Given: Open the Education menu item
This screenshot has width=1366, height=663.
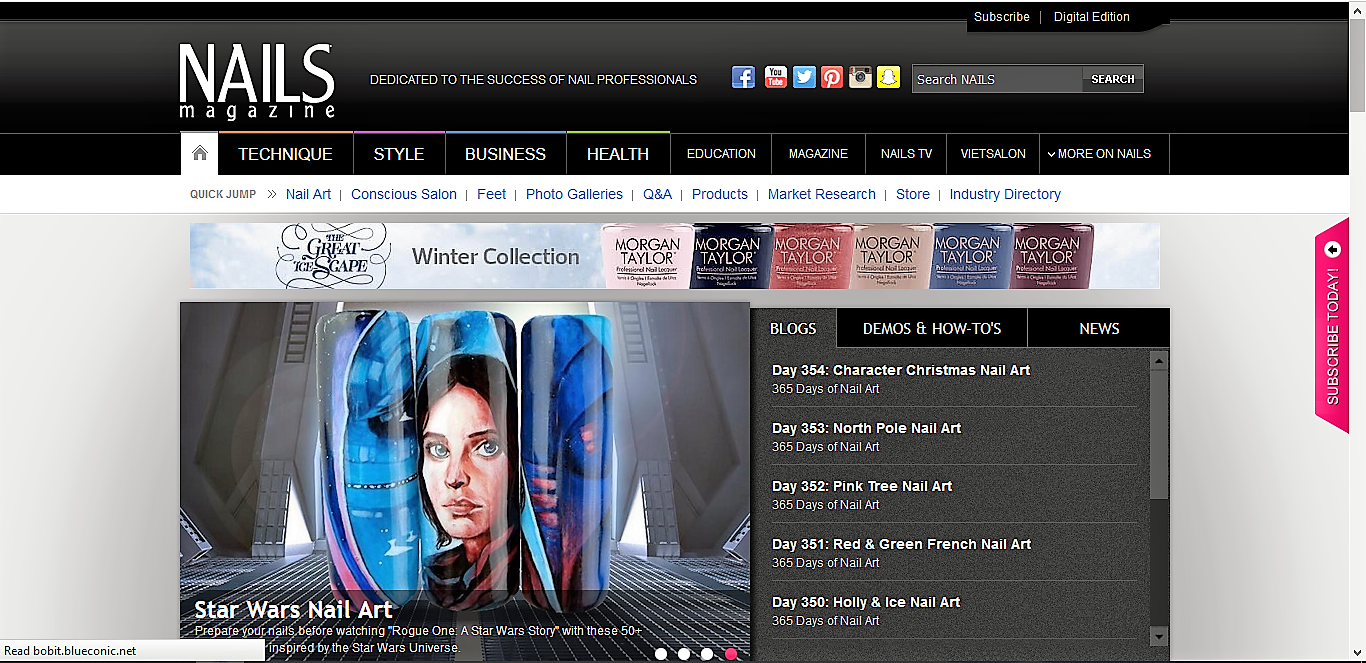Looking at the screenshot, I should [x=721, y=154].
